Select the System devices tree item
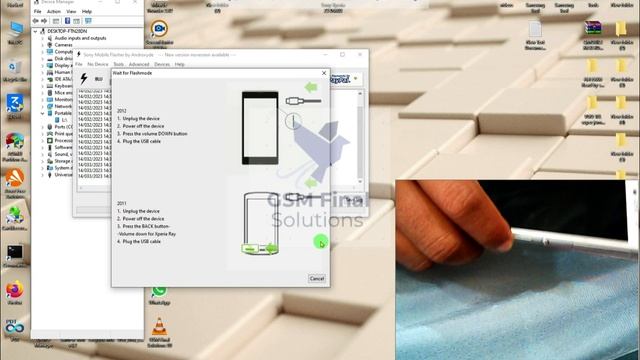The height and width of the screenshot is (360, 640). 62,168
